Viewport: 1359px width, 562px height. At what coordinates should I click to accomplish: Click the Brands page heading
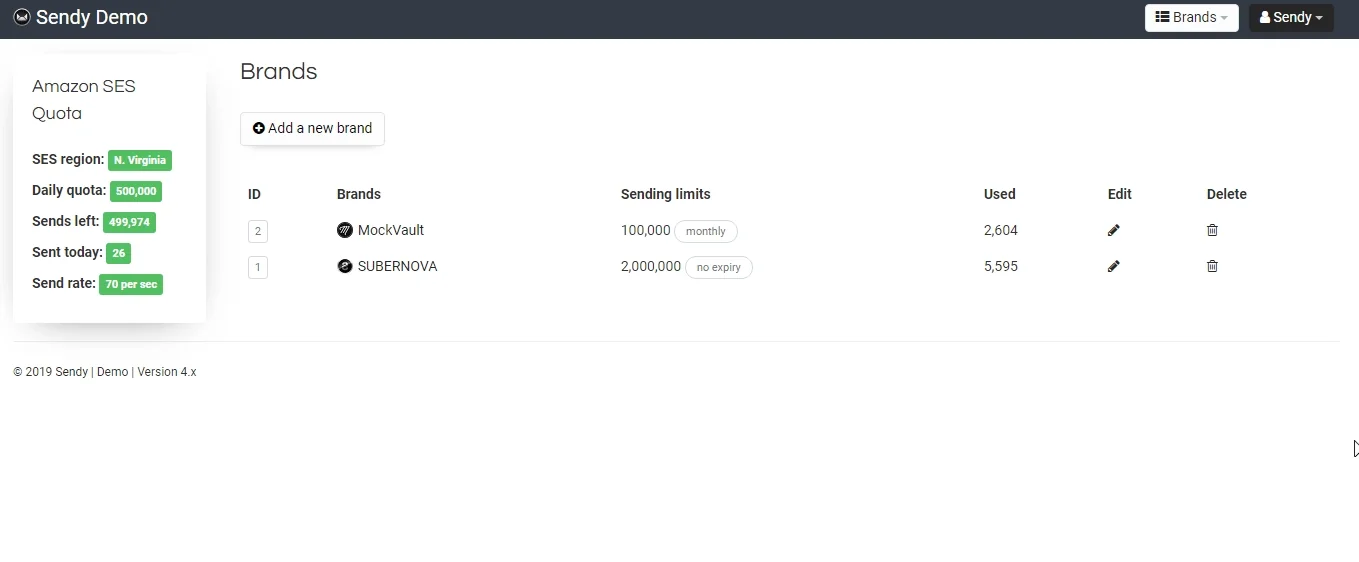279,71
